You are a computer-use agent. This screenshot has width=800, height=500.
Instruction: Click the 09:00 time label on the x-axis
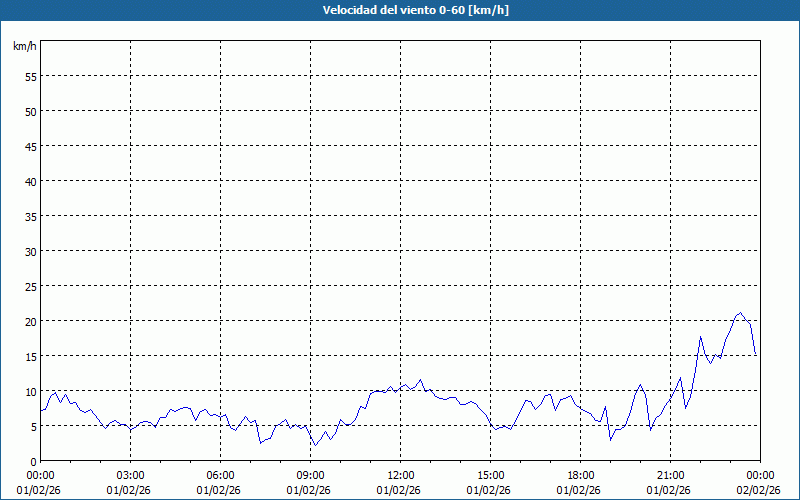(311, 476)
